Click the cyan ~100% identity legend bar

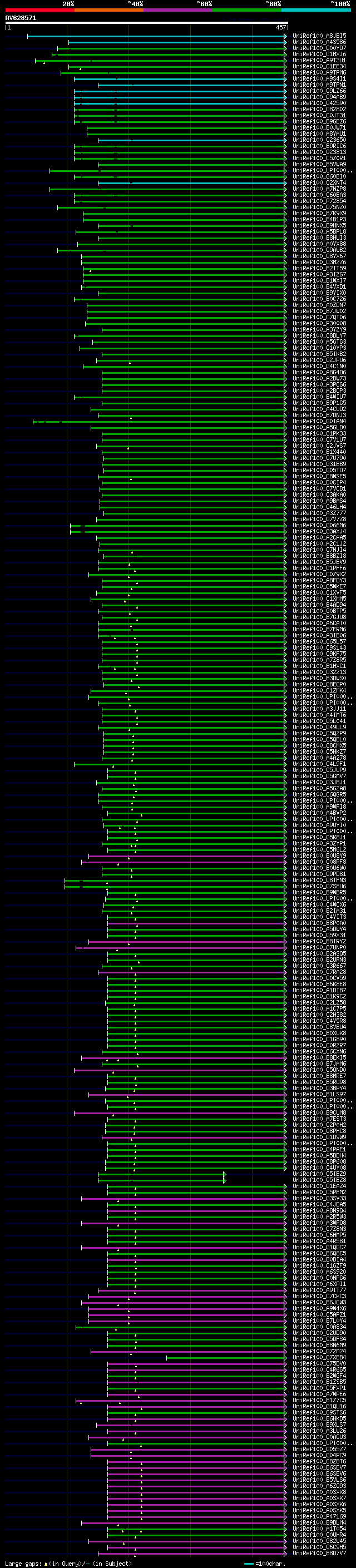pyautogui.click(x=316, y=10)
